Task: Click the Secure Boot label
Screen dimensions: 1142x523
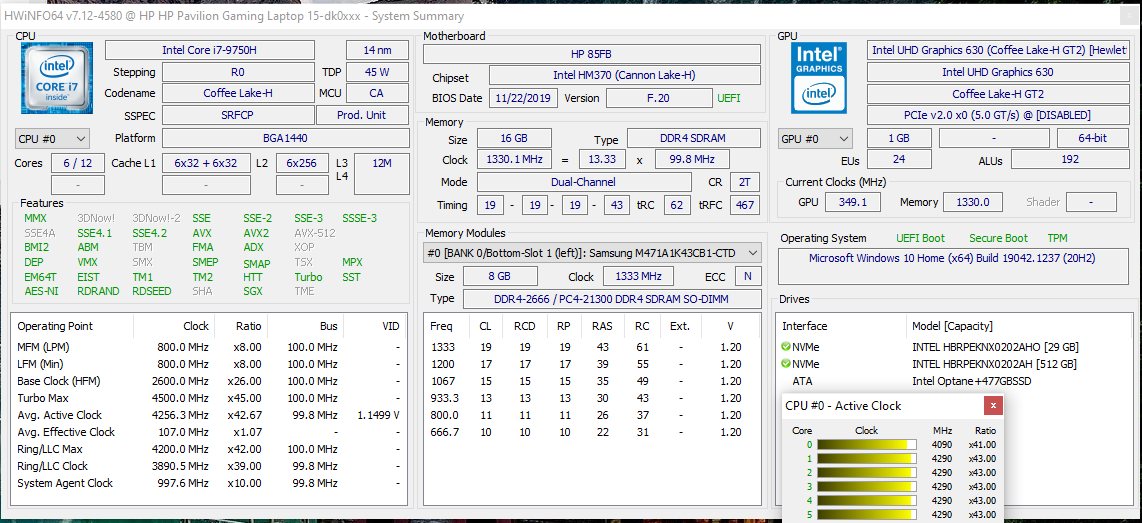Action: point(999,238)
